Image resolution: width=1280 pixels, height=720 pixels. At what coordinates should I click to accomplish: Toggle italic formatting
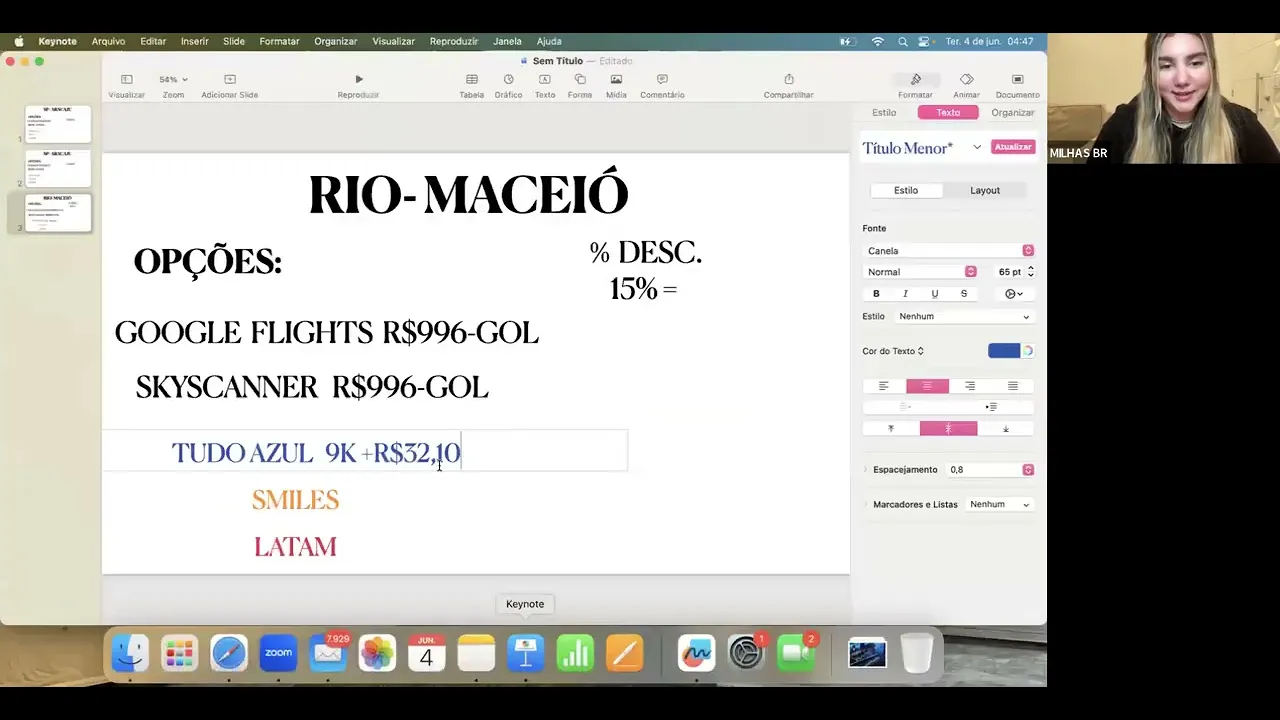905,294
